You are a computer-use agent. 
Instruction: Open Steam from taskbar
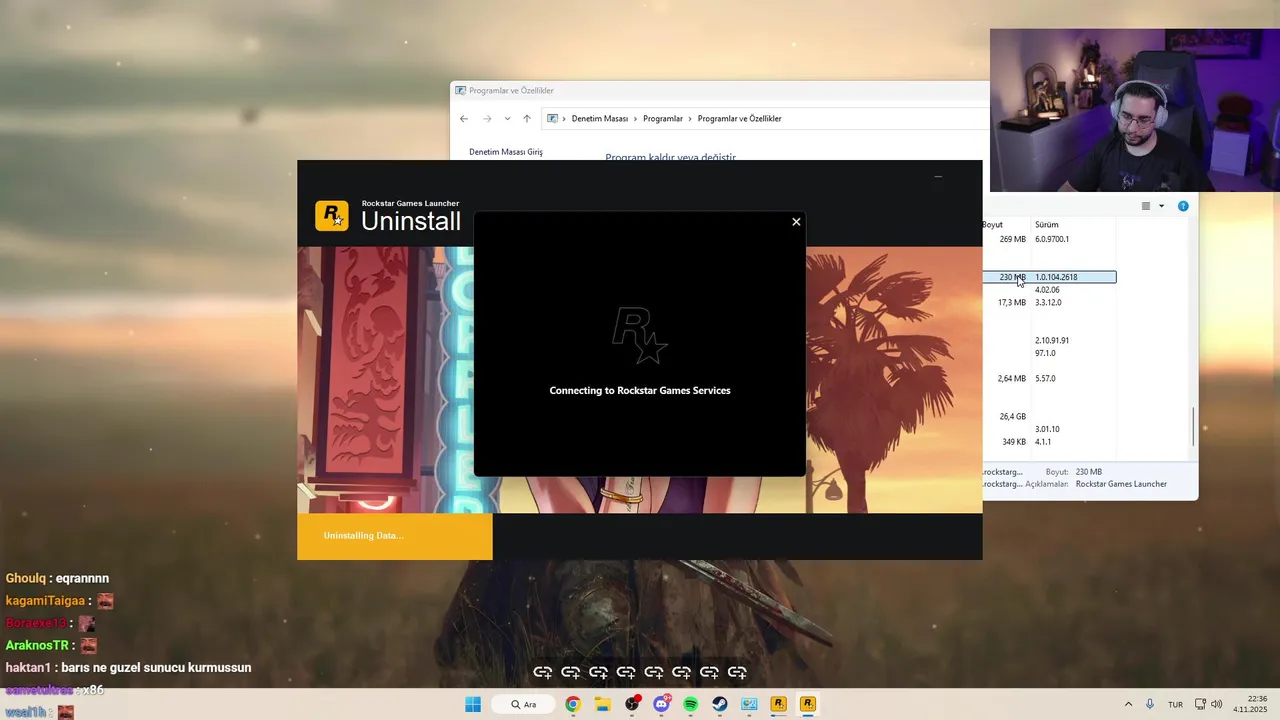pyautogui.click(x=720, y=704)
